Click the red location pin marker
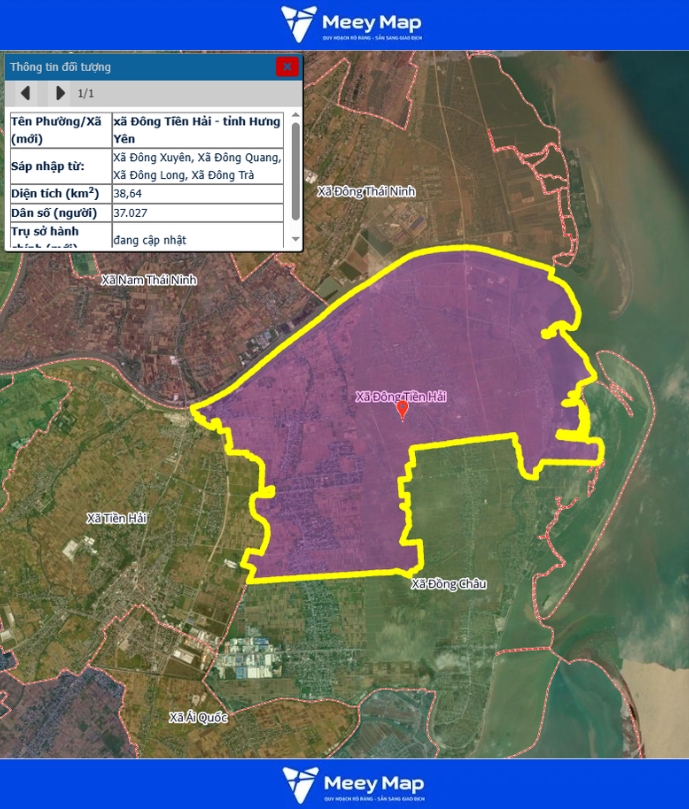Viewport: 689px width, 809px height. [x=403, y=410]
